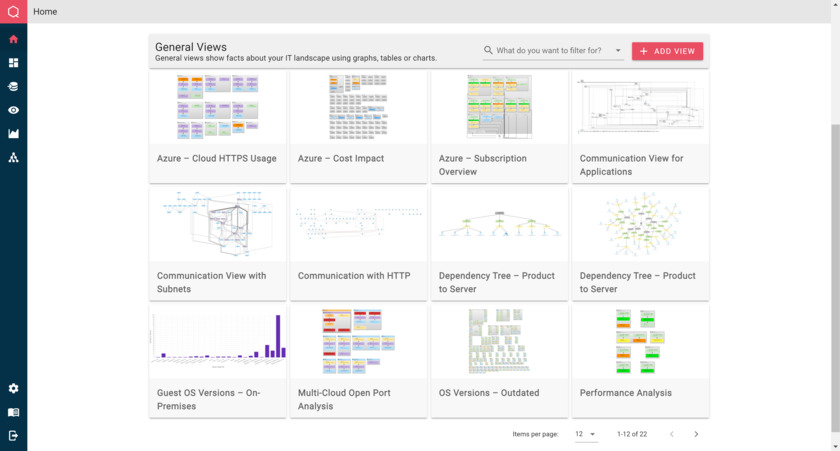The height and width of the screenshot is (451, 840).
Task: Open the Performance Analysis view card
Action: click(x=640, y=361)
